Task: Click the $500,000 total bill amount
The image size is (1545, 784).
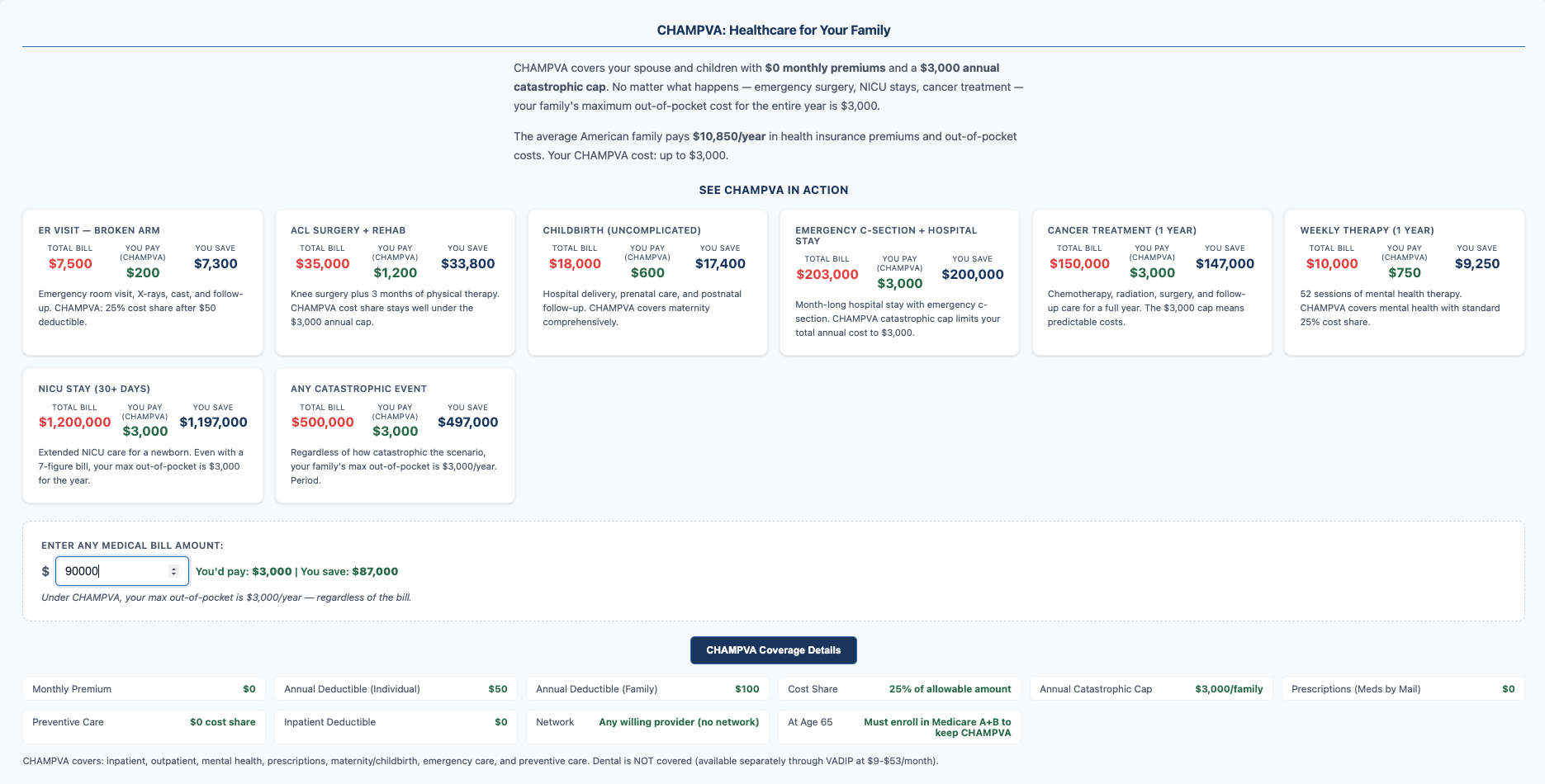Action: click(323, 423)
